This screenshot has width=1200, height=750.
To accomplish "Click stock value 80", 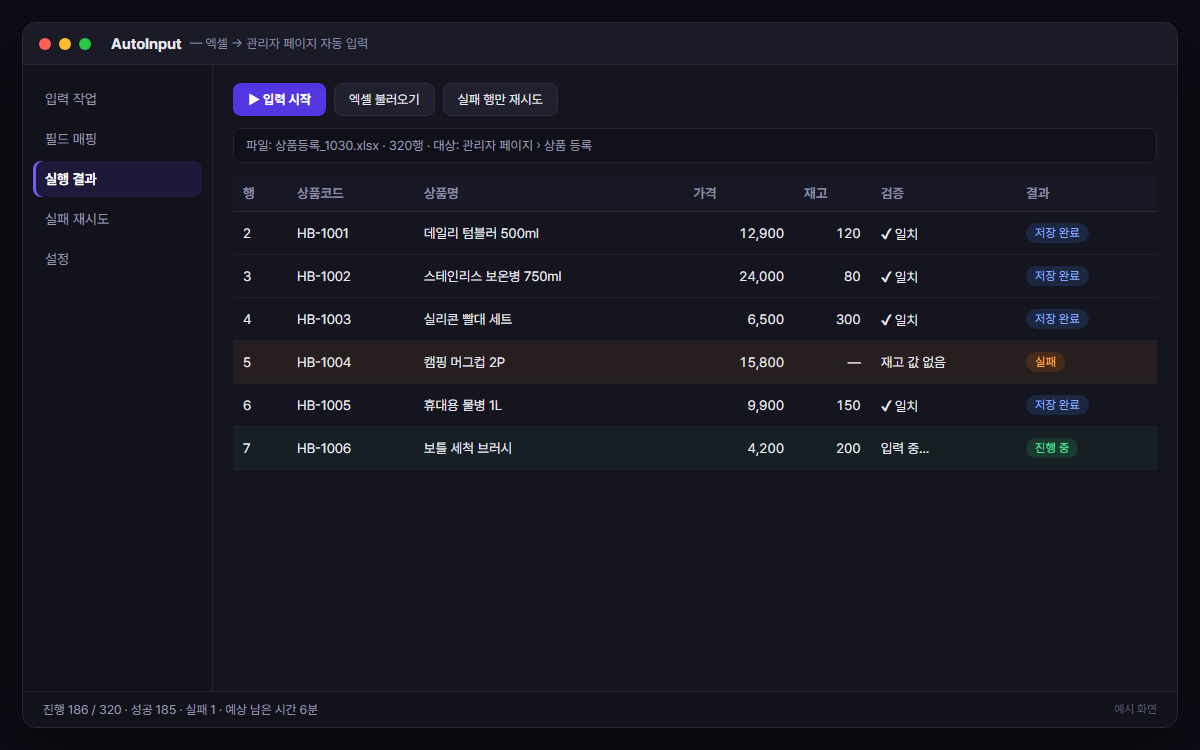I will 852,276.
